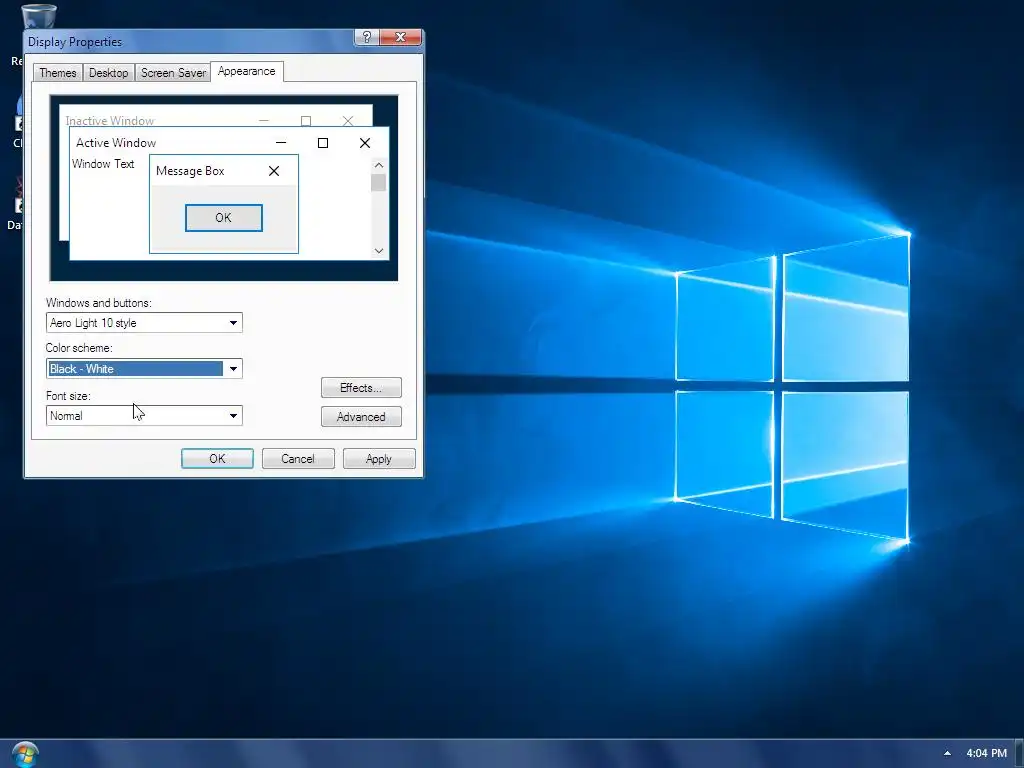Click the Active Window title bar in preview
The width and height of the screenshot is (1024, 768).
pyautogui.click(x=229, y=143)
